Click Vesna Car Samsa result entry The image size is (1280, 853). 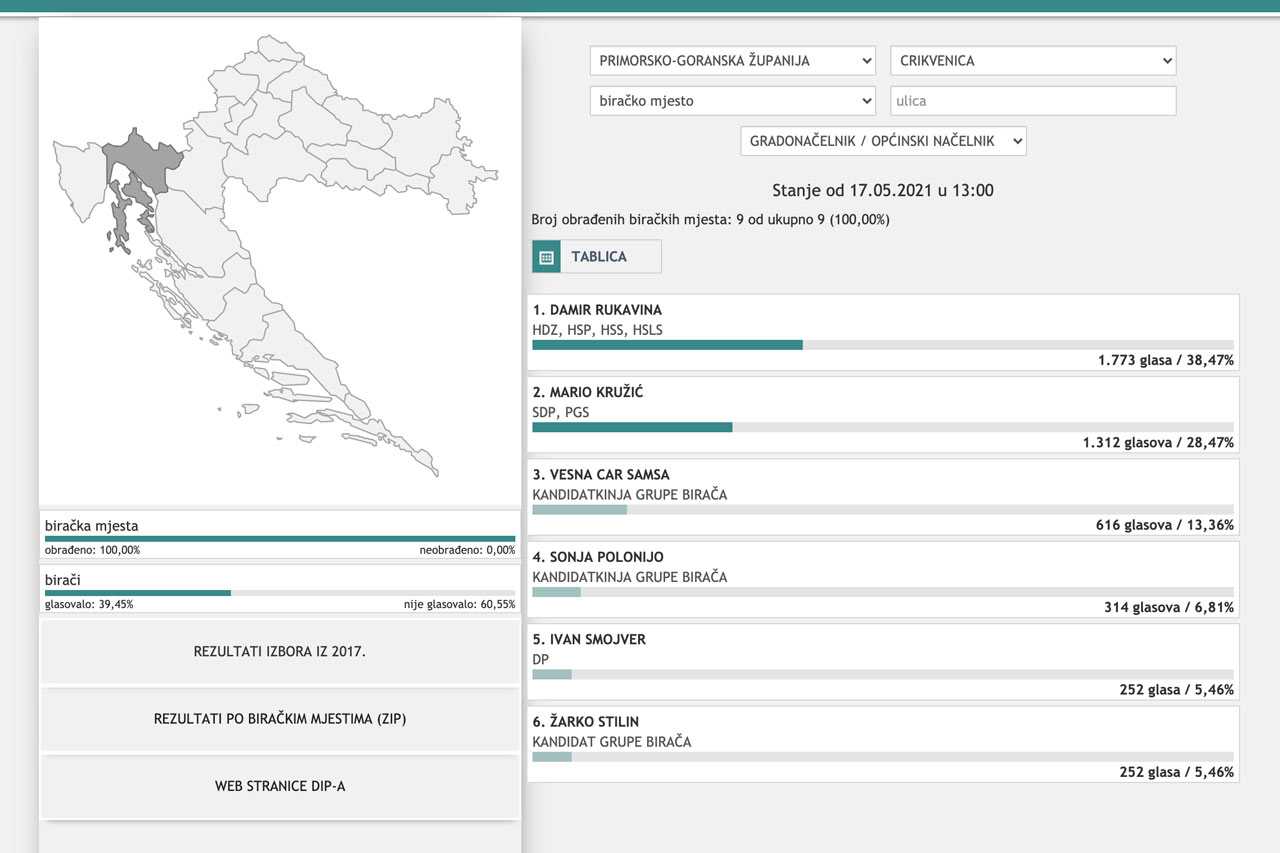tap(883, 498)
